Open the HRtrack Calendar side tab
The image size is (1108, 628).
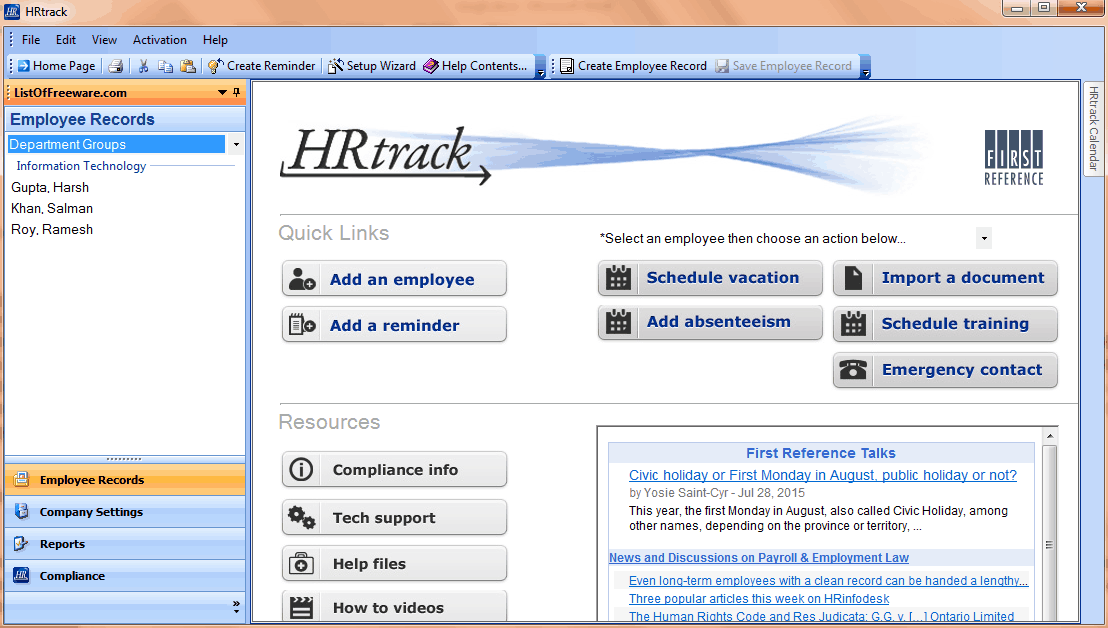pyautogui.click(x=1093, y=128)
